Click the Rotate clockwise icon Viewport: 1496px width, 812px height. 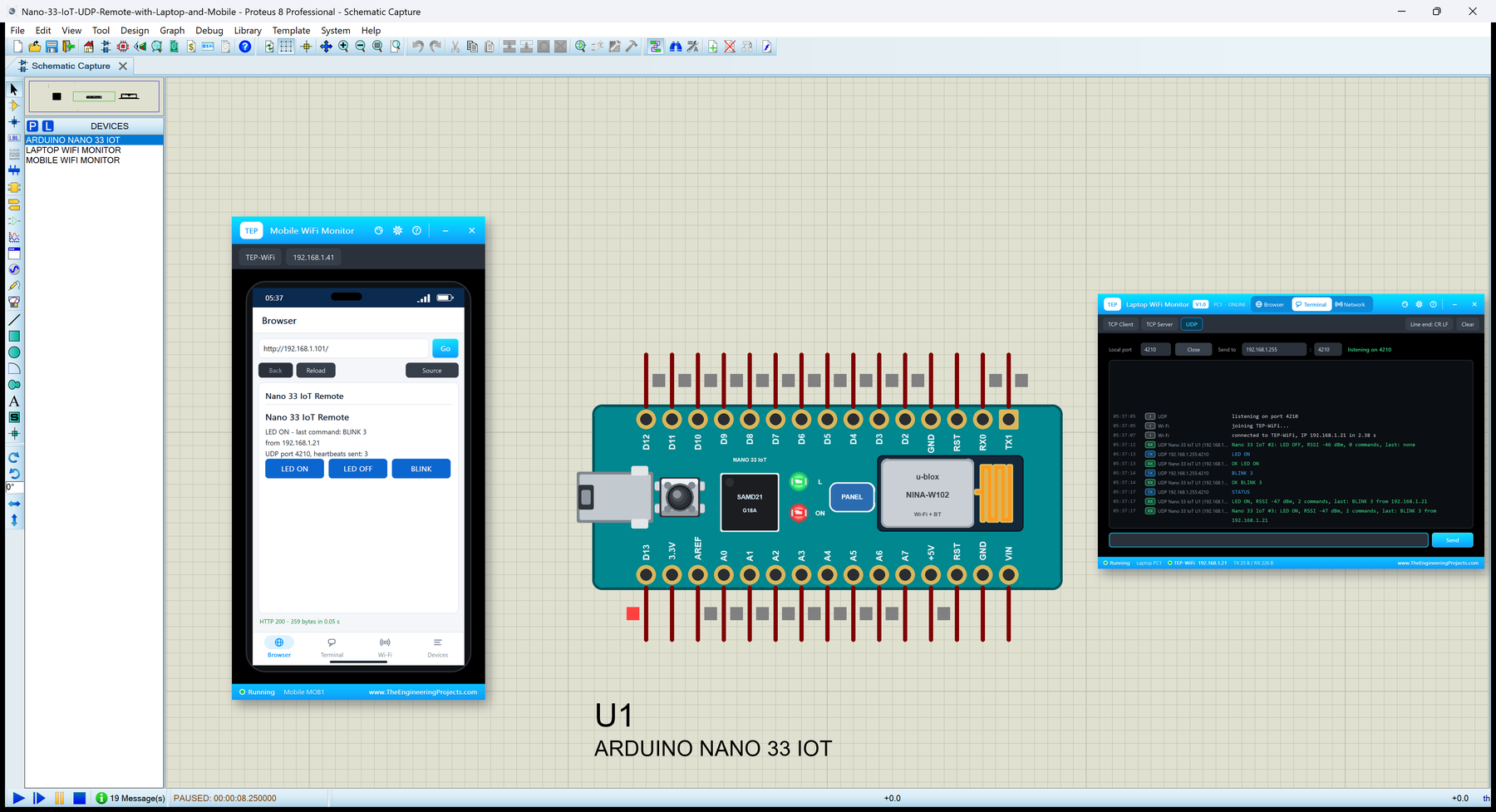tap(14, 457)
